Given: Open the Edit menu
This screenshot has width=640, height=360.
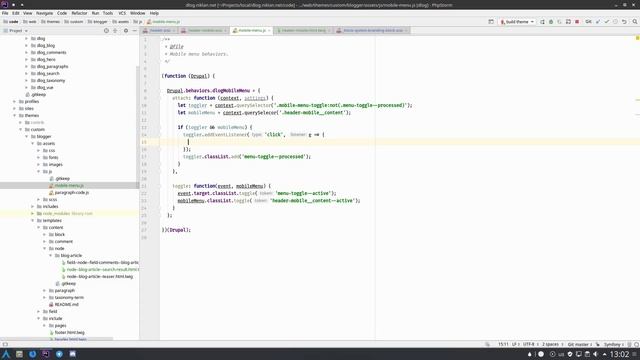Looking at the screenshot, I should tap(16, 13).
